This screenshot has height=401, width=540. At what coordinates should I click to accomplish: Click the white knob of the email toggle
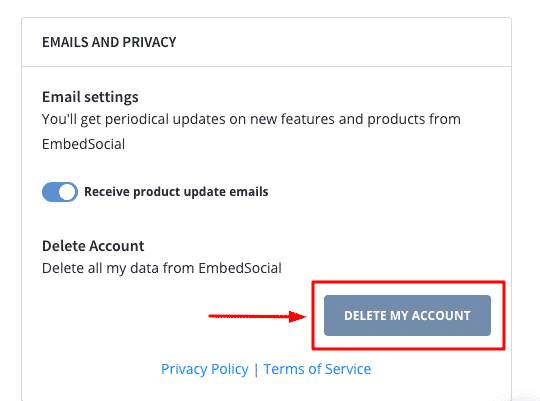click(68, 192)
